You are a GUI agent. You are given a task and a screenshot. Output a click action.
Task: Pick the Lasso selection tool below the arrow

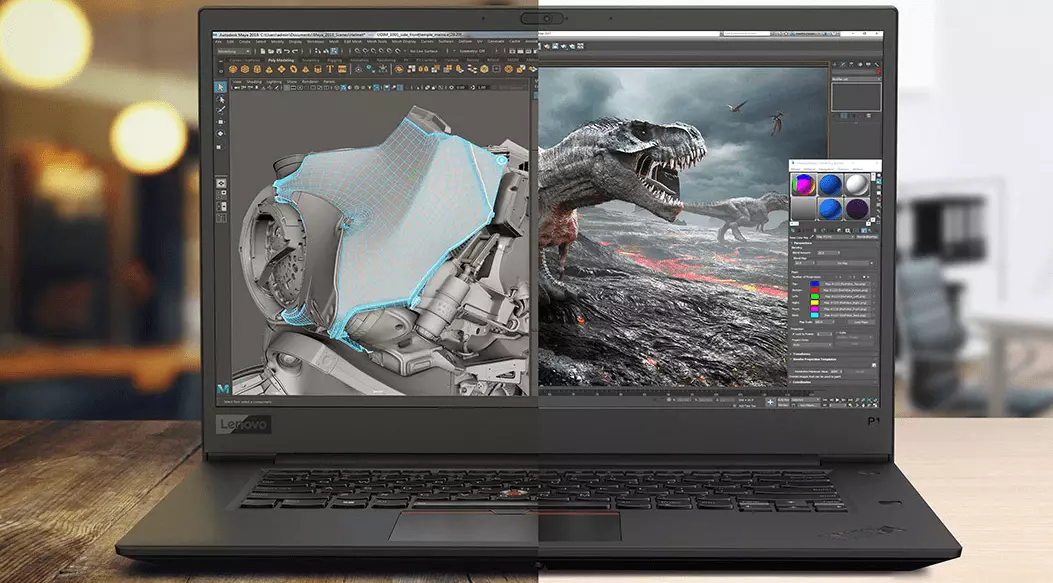pos(220,100)
